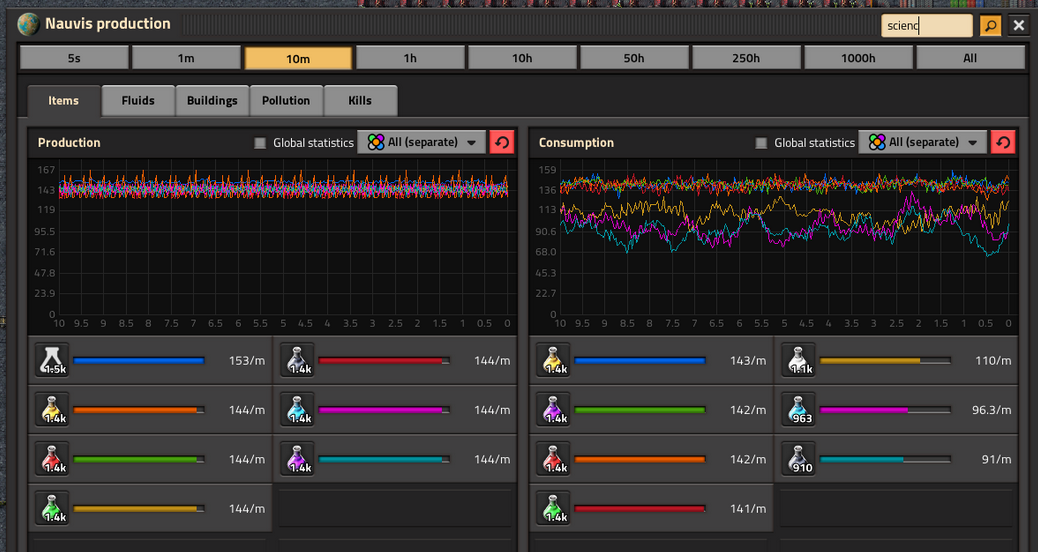Image resolution: width=1038 pixels, height=552 pixels.
Task: Click the Nauvis production title text
Action: click(108, 24)
